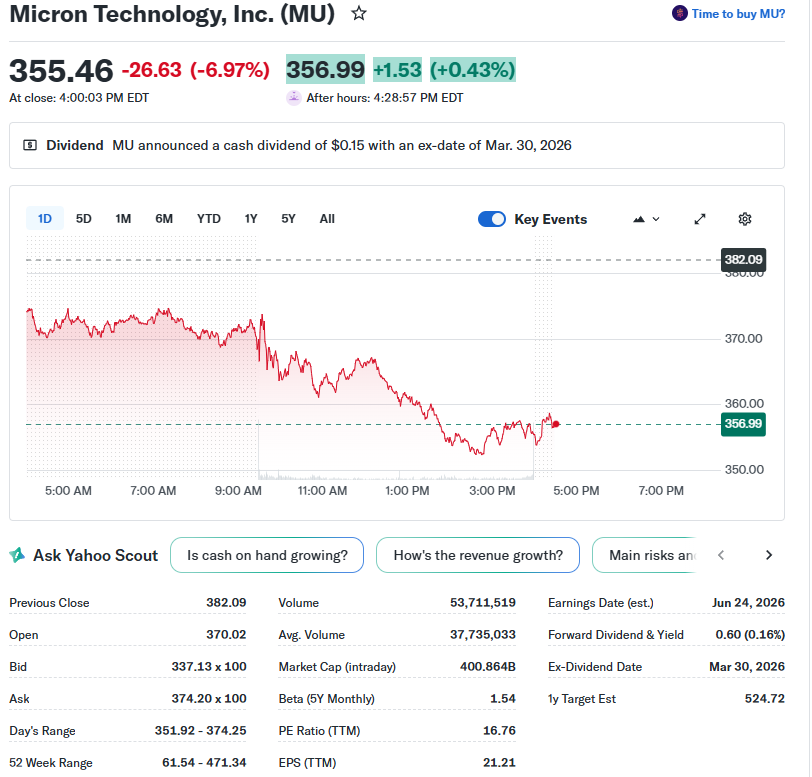Go to previous Scout suggestions arrow
Screen dimensions: 812x777
[x=721, y=555]
